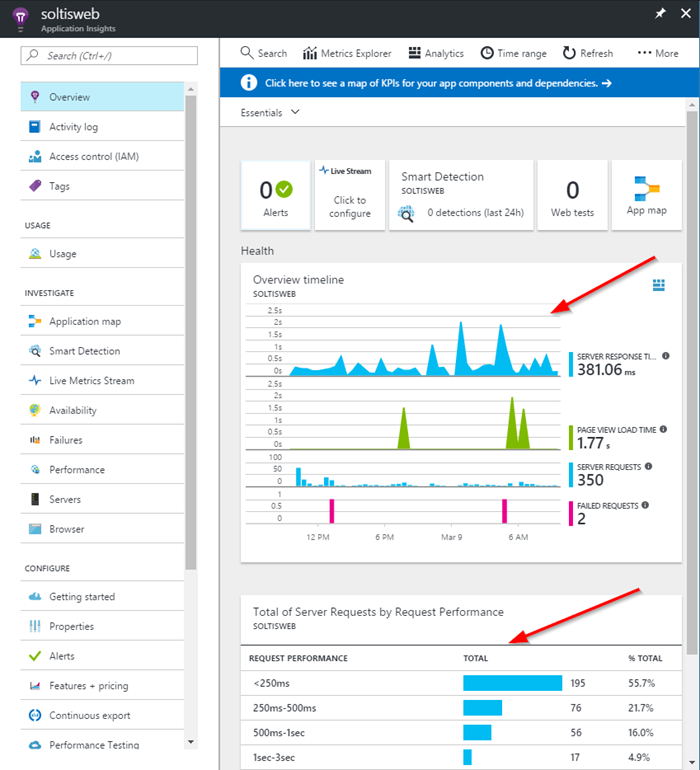Open Access control (IAM)
The width and height of the screenshot is (700, 770).
102,156
